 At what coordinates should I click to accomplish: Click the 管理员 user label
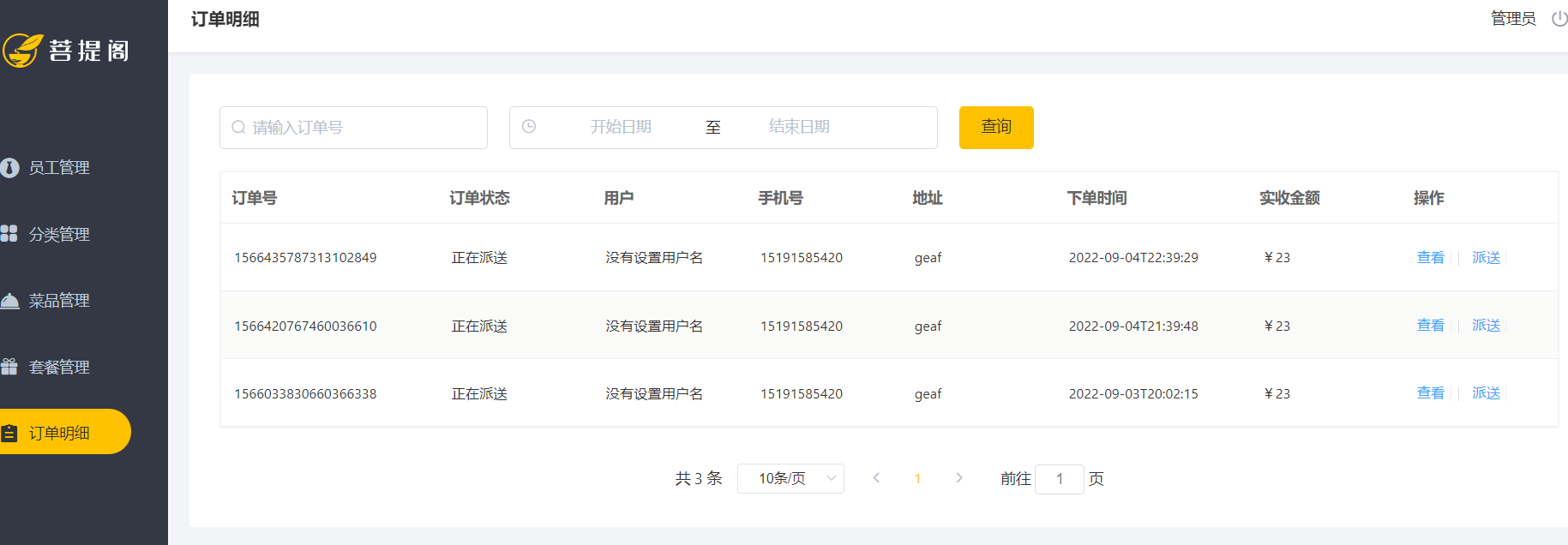click(x=1513, y=18)
